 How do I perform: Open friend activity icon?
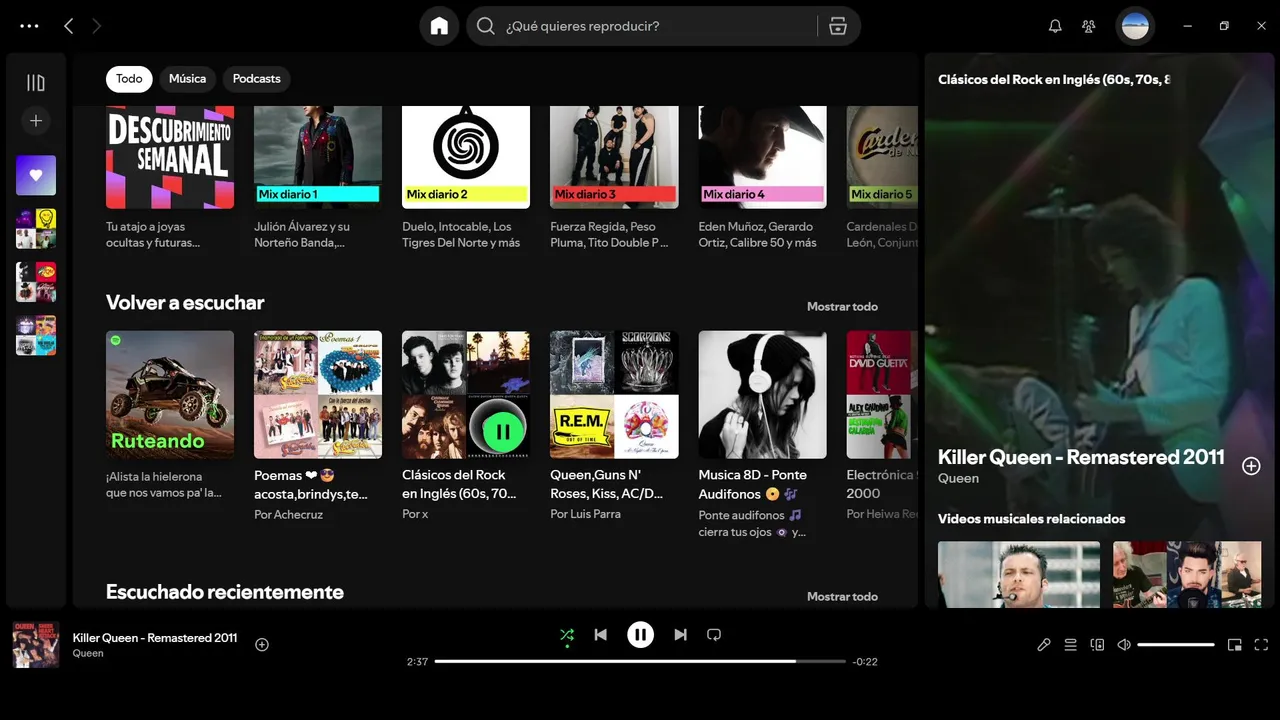tap(1089, 26)
